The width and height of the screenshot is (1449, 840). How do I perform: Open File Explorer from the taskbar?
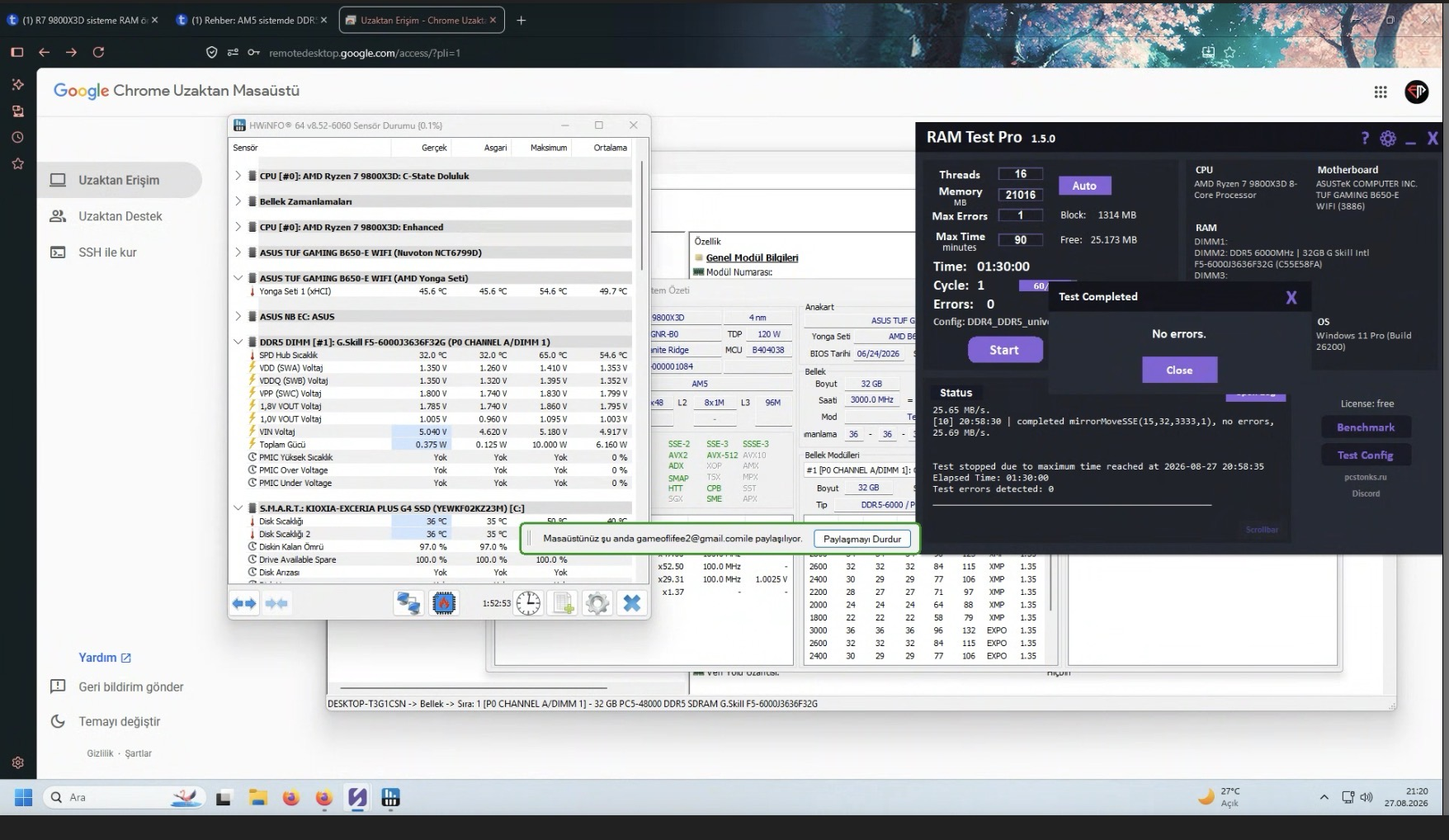click(x=258, y=797)
